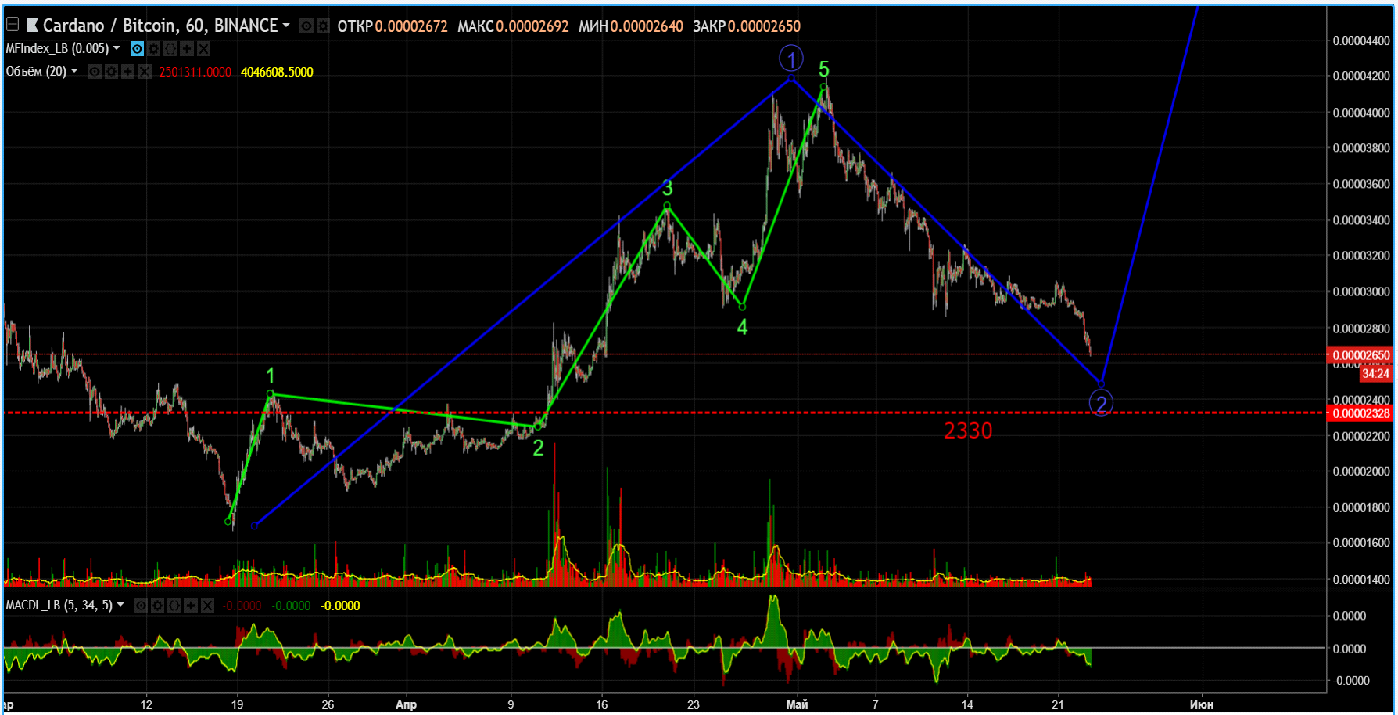Image resolution: width=1398 pixels, height=715 pixels.
Task: Open the MFIndex_LB indicator dropdown arrow
Action: 116,48
